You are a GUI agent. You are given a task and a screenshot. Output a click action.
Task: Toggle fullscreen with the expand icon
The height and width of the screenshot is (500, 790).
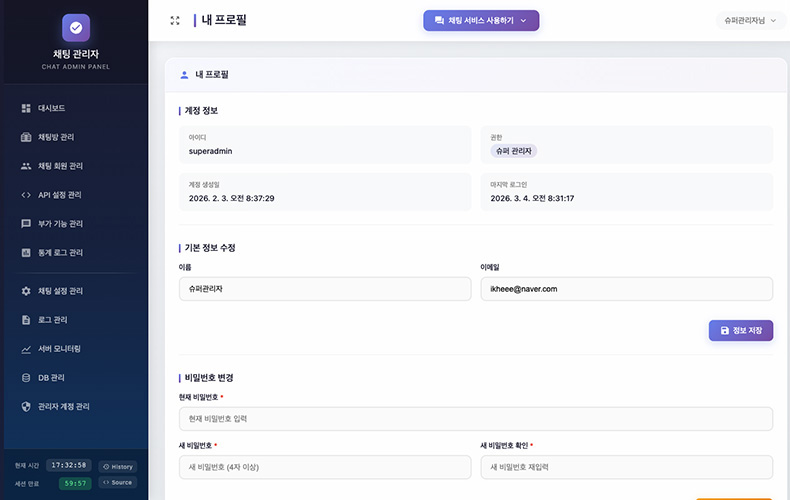pos(175,20)
